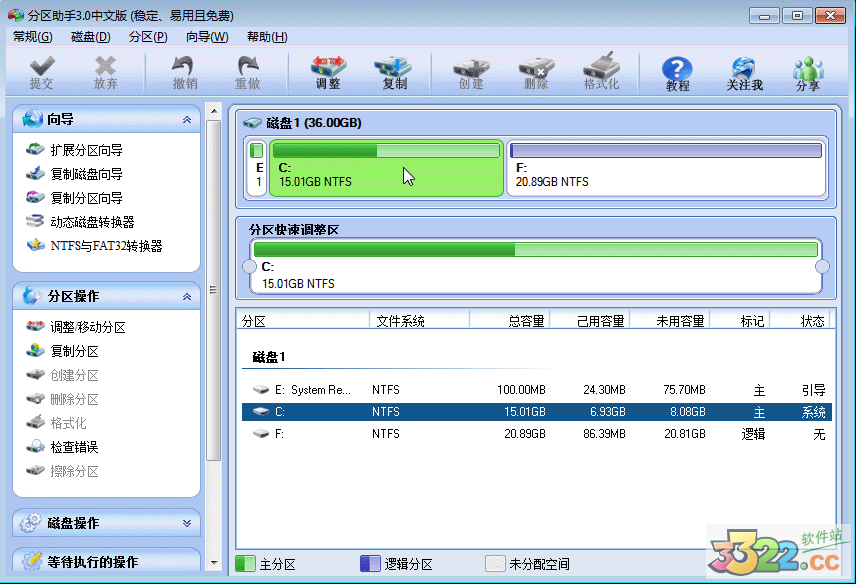Screen dimensions: 856x584
Task: Open the 教程 tutorial help icon
Action: pos(677,73)
